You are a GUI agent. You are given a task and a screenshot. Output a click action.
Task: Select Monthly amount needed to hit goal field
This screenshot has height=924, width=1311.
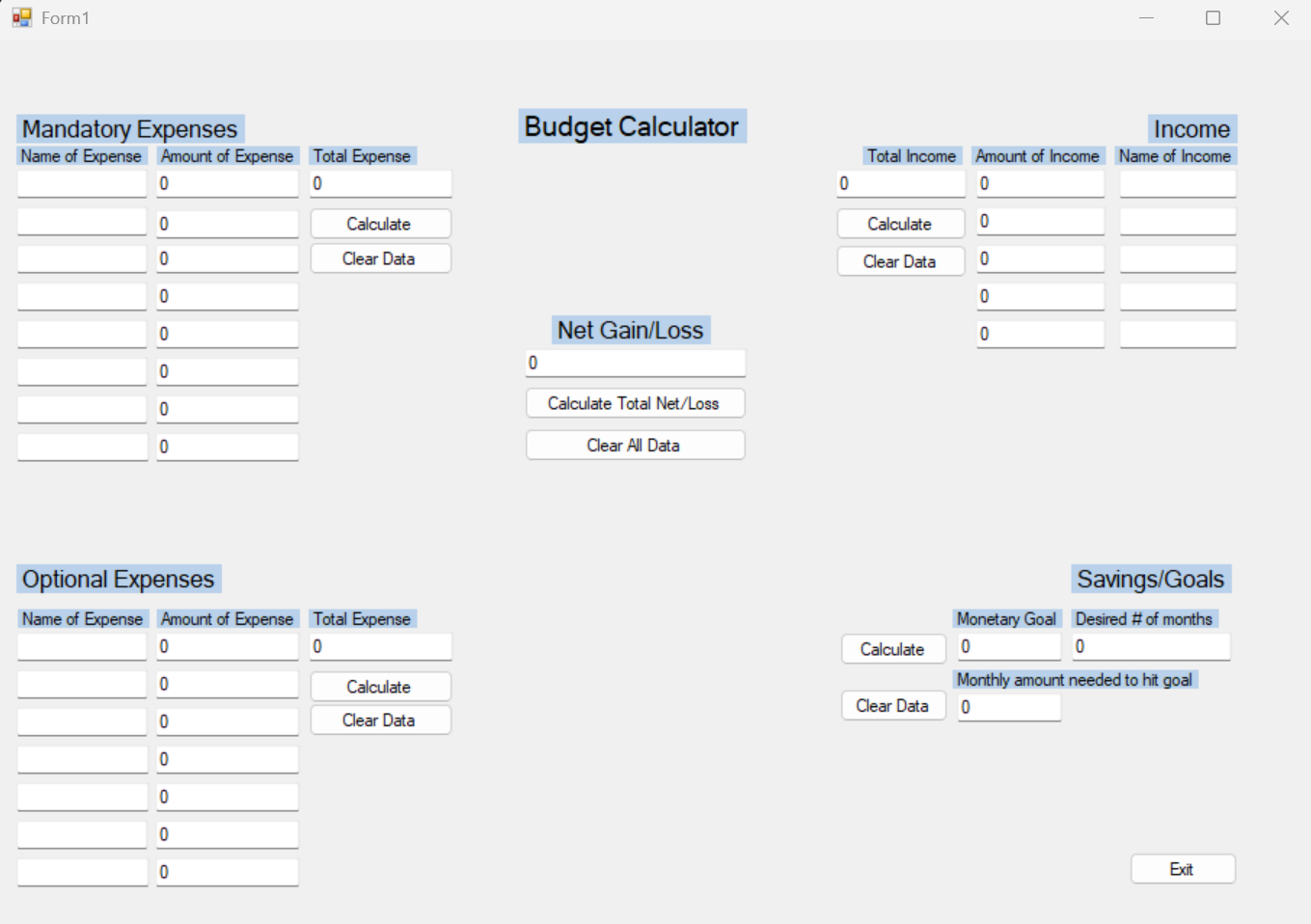[x=1009, y=707]
